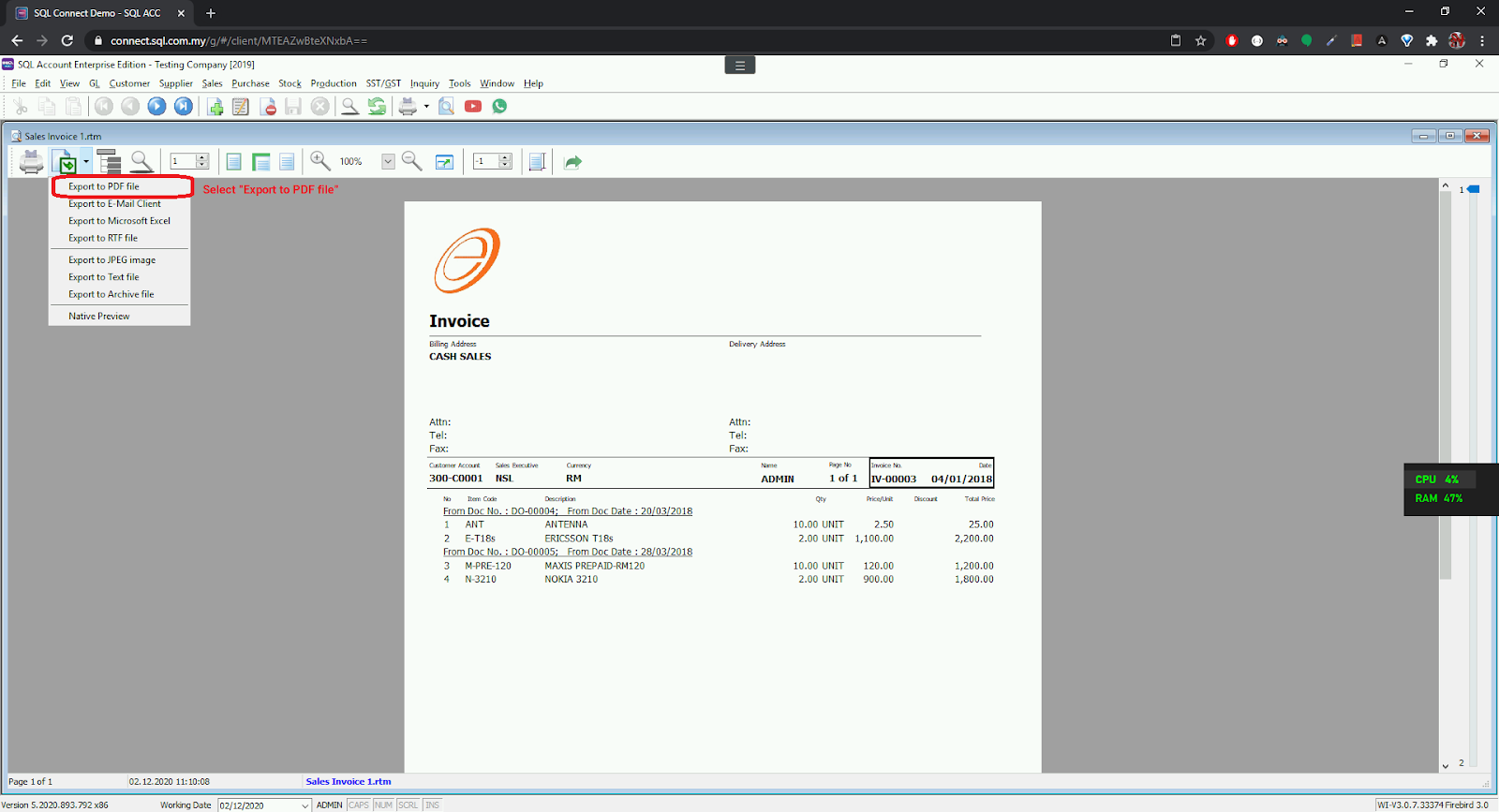Click the zoom out magnifier
1499x812 pixels.
pos(412,161)
